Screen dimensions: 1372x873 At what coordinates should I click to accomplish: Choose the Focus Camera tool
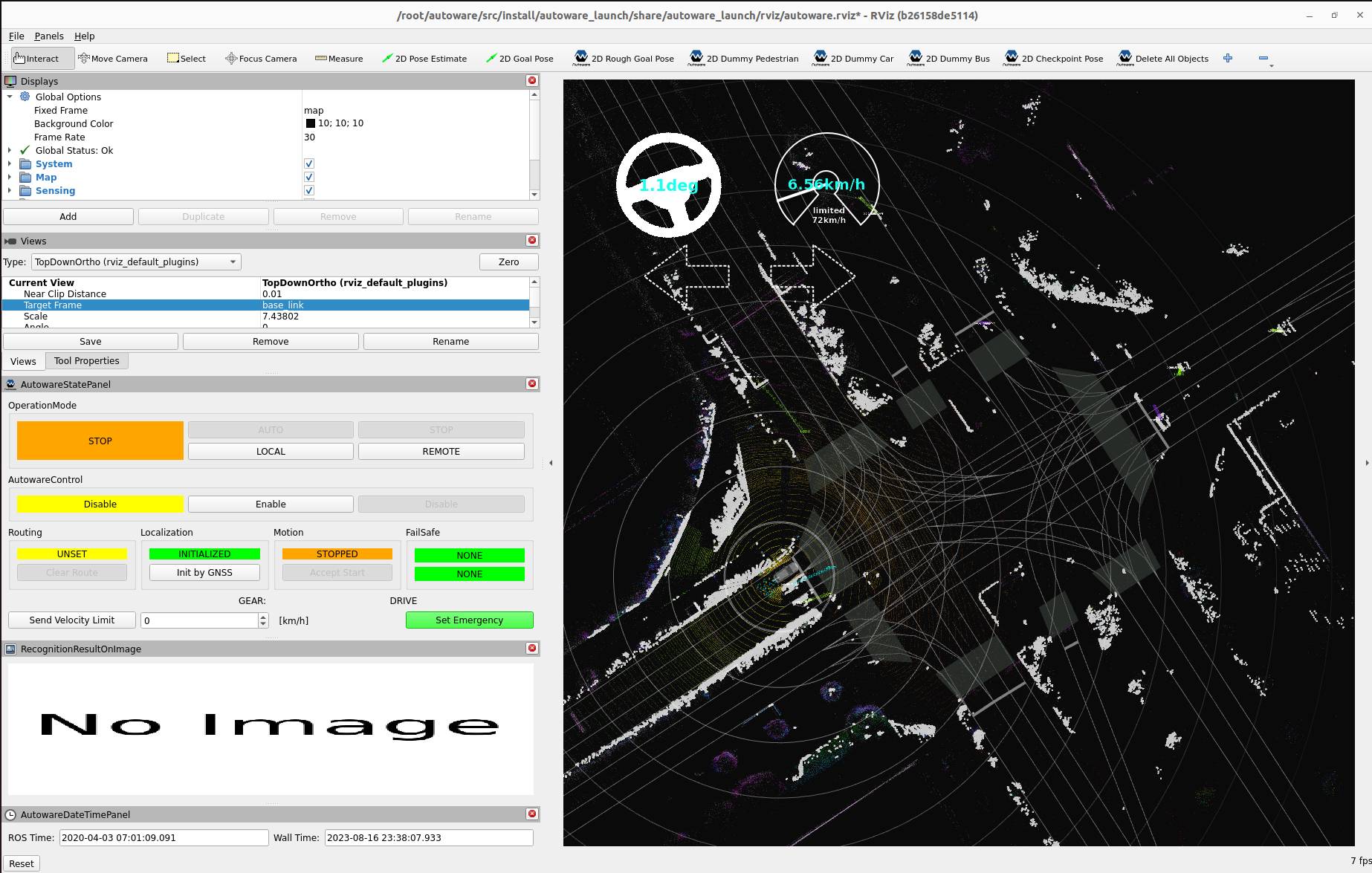(261, 59)
